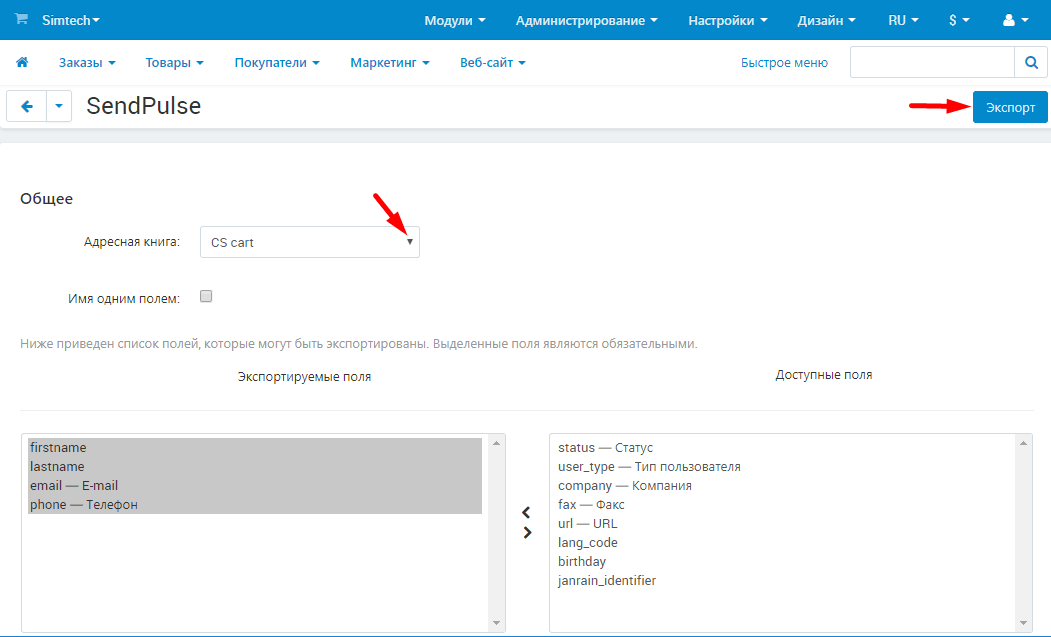The width and height of the screenshot is (1051, 637).
Task: Open the 'Адресная книга' dropdown
Action: (309, 242)
